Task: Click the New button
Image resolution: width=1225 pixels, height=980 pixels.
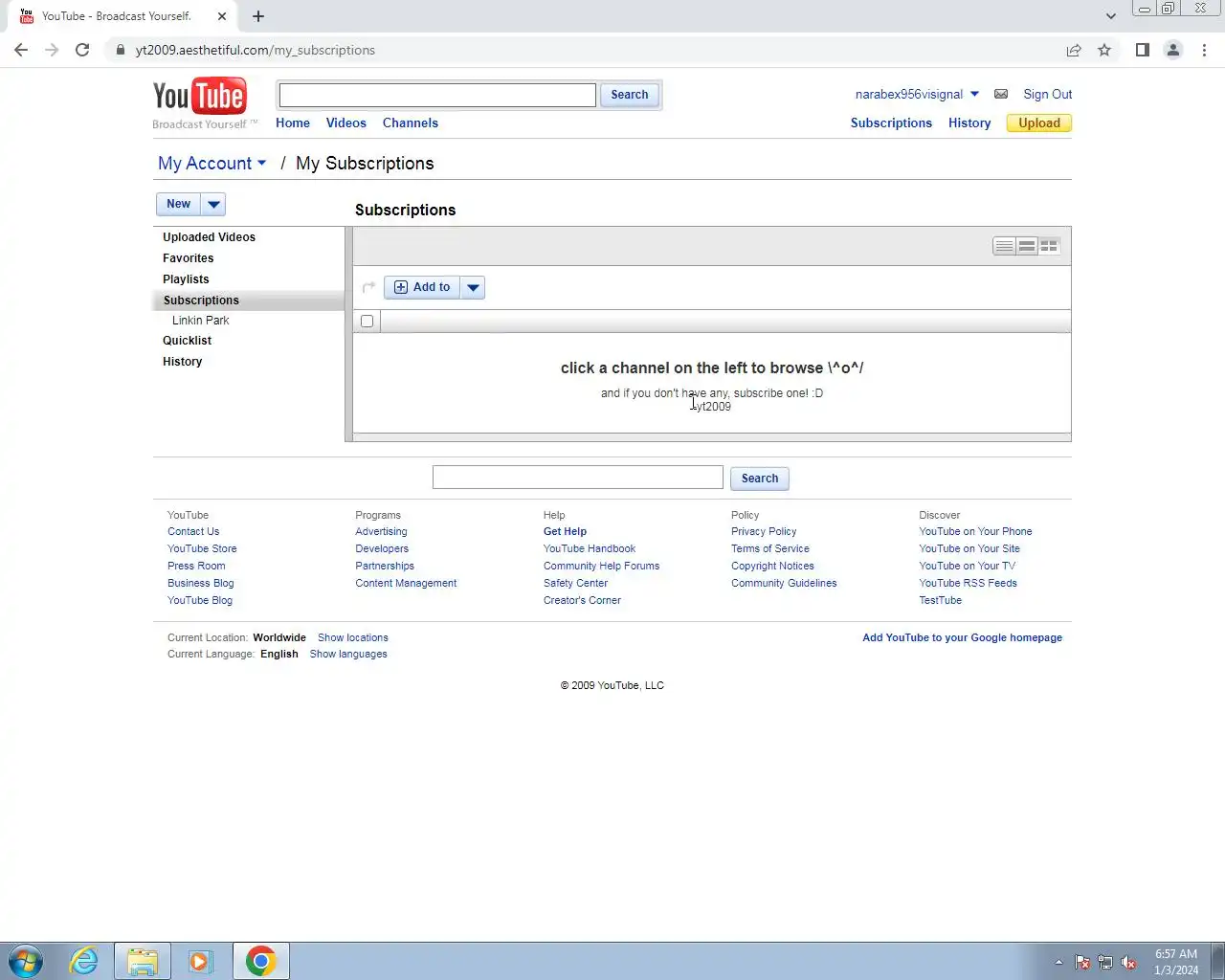Action: click(179, 204)
